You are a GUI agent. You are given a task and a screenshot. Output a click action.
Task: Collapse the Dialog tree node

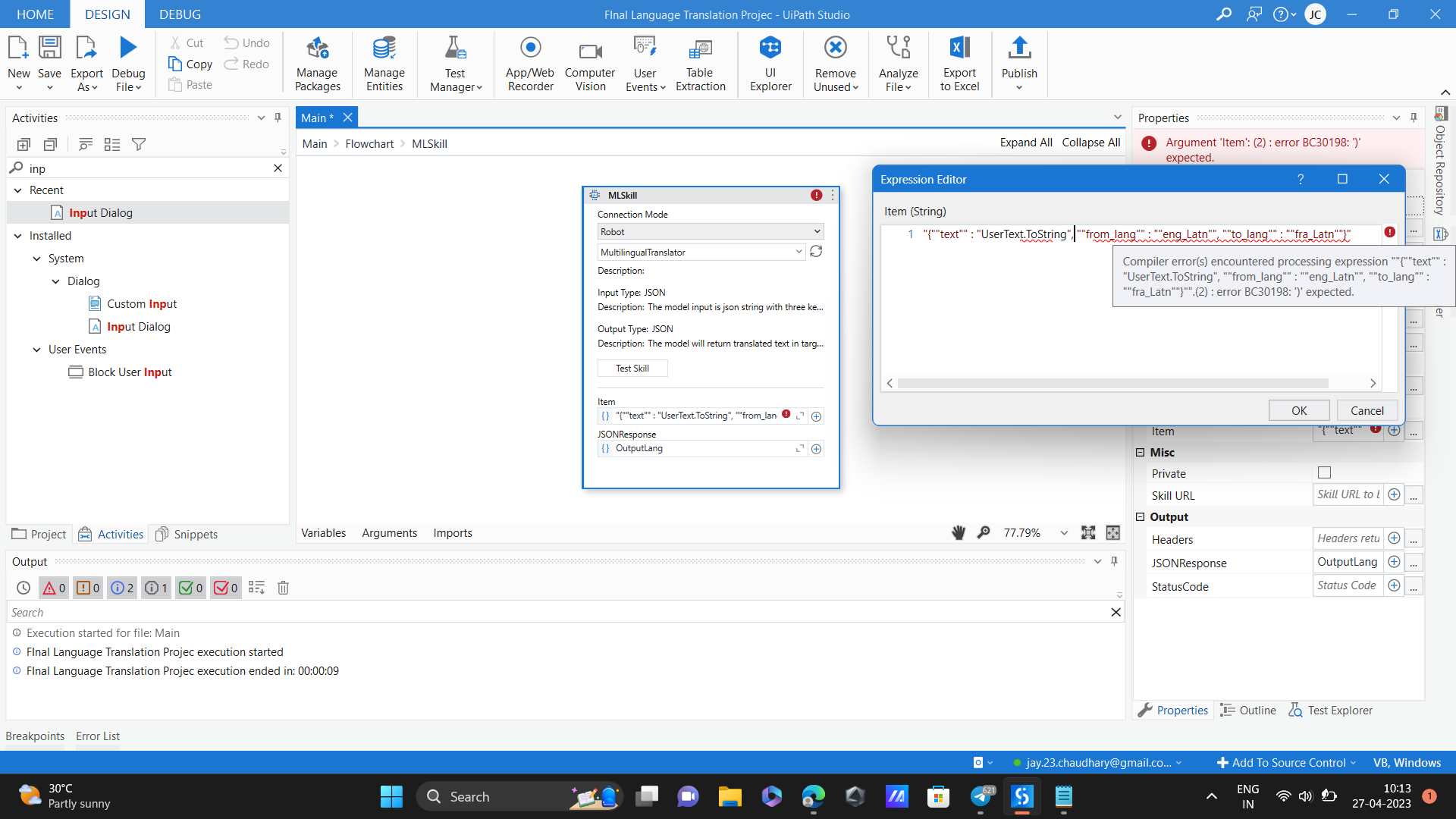[55, 281]
